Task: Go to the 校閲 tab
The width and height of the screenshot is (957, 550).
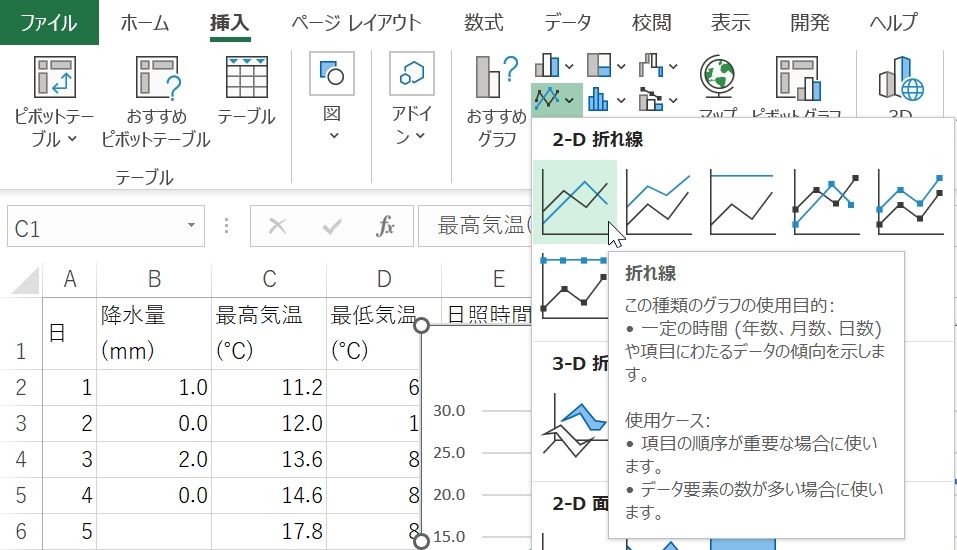Action: point(651,23)
